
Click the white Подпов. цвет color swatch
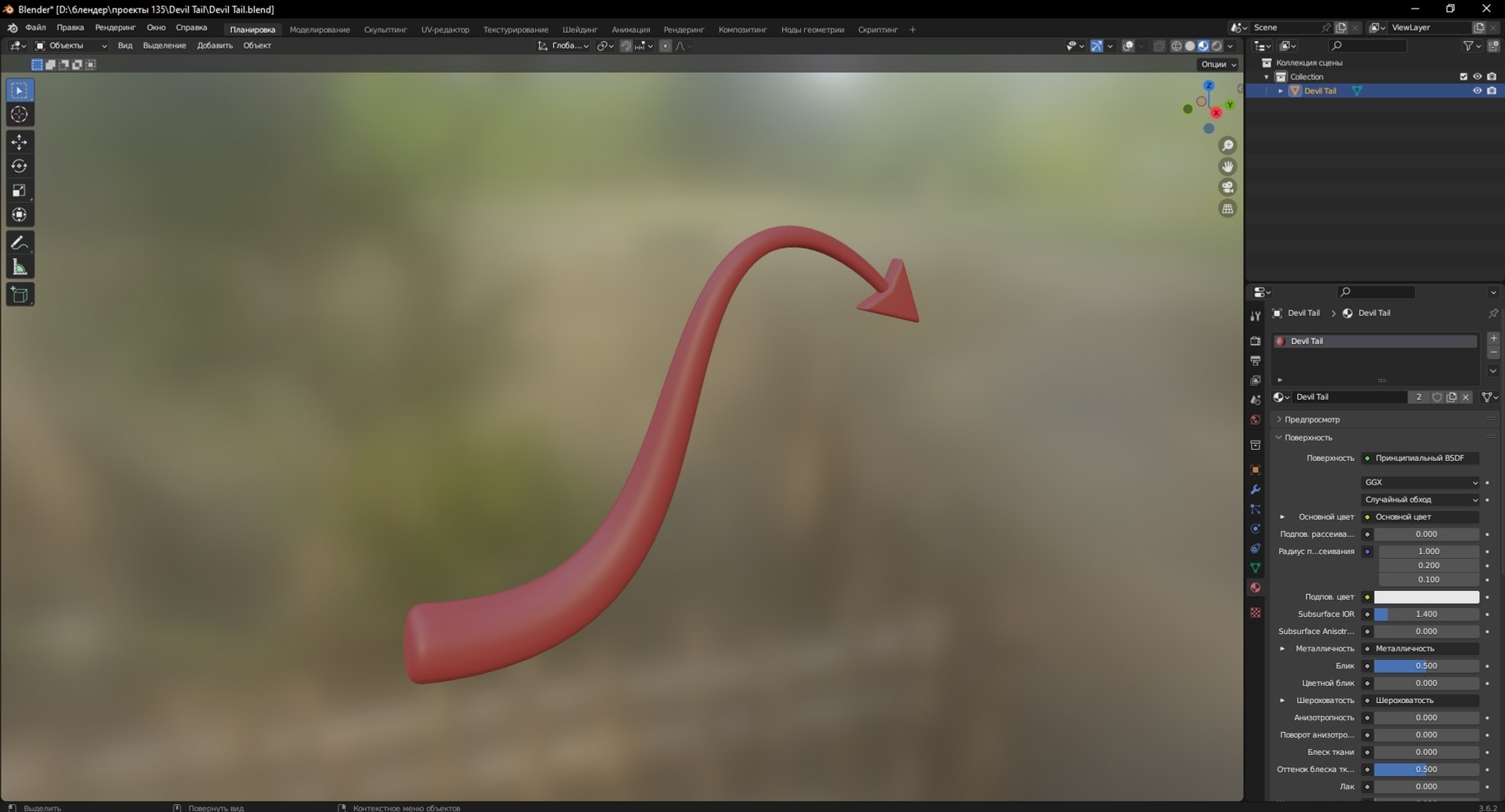1427,597
